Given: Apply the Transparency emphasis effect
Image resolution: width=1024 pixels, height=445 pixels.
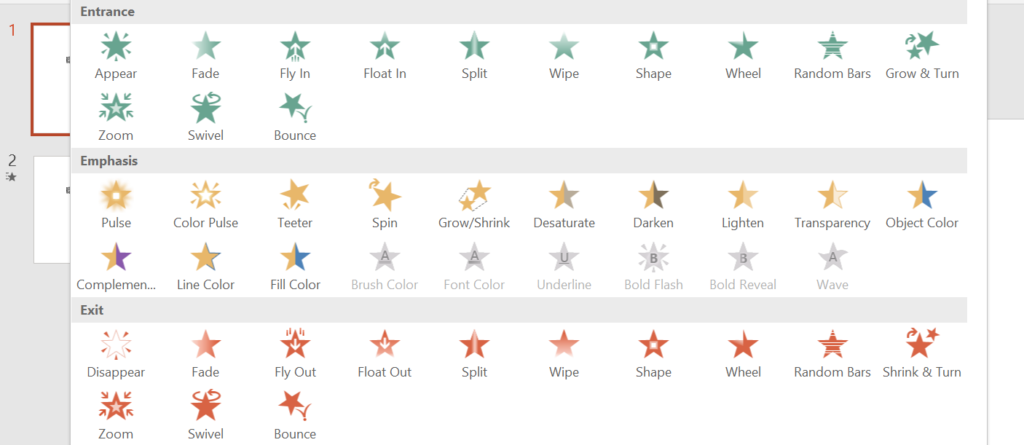Looking at the screenshot, I should pos(832,205).
